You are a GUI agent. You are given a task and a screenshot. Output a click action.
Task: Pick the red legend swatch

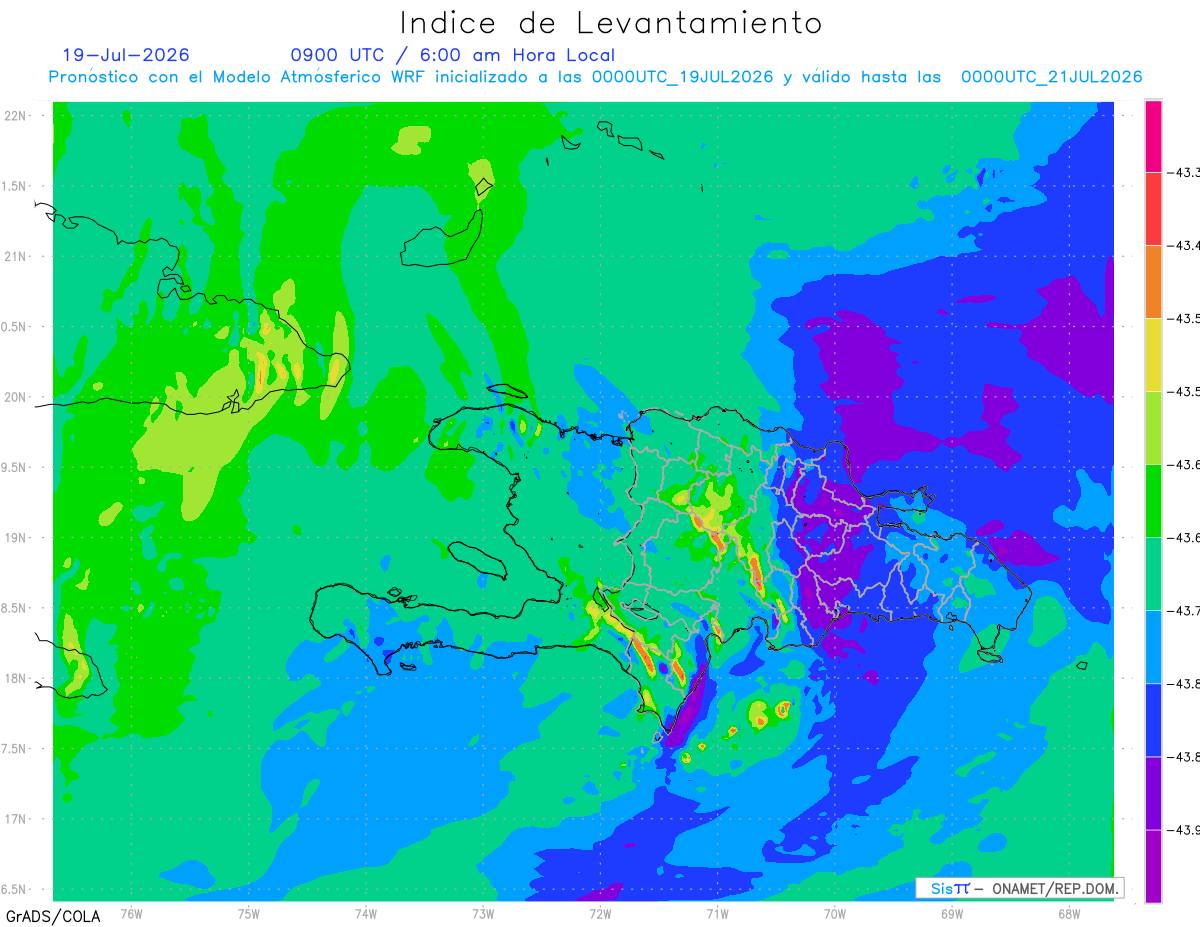(1153, 208)
